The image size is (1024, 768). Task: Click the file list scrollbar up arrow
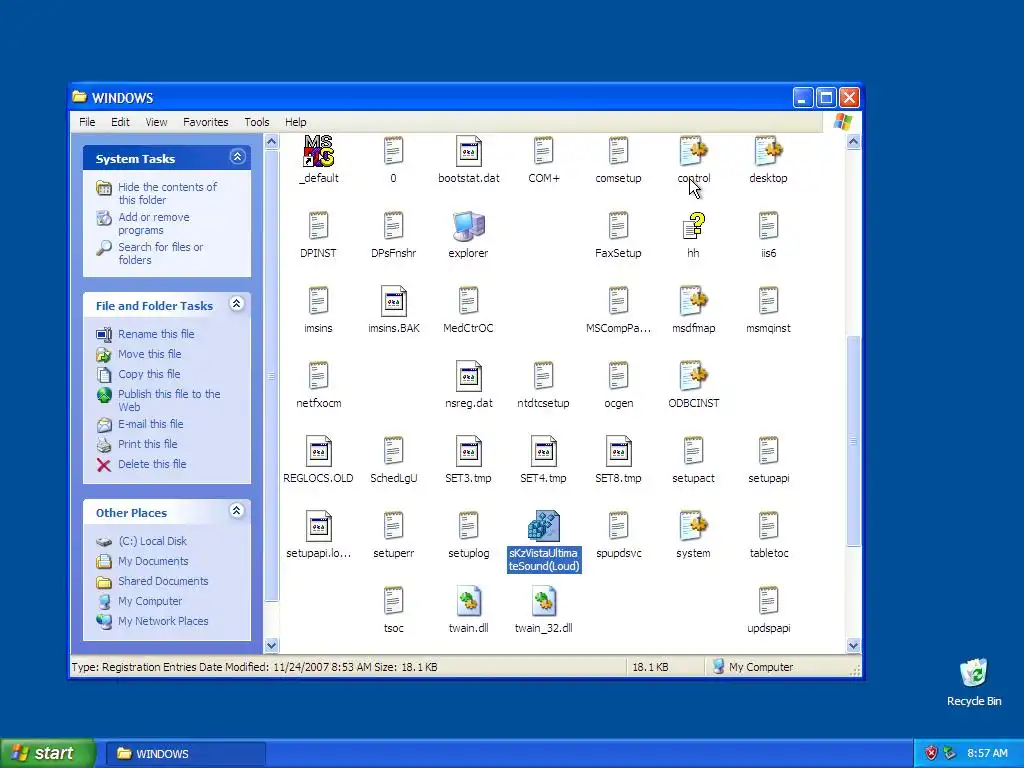[853, 142]
